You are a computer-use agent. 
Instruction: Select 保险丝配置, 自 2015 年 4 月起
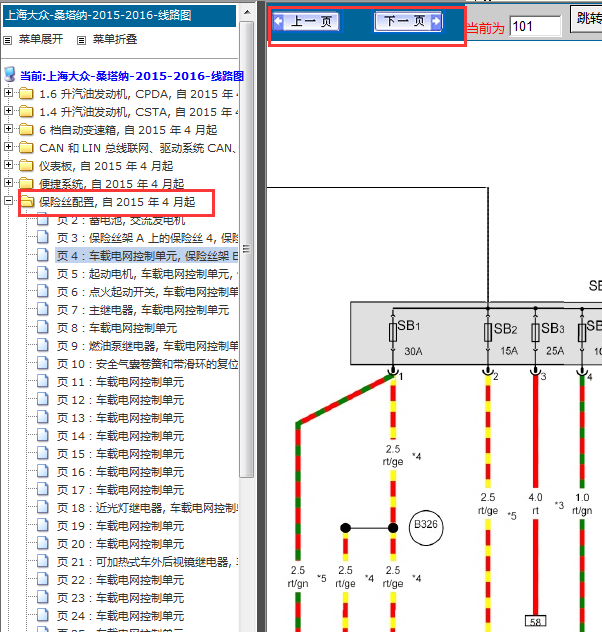[x=117, y=202]
